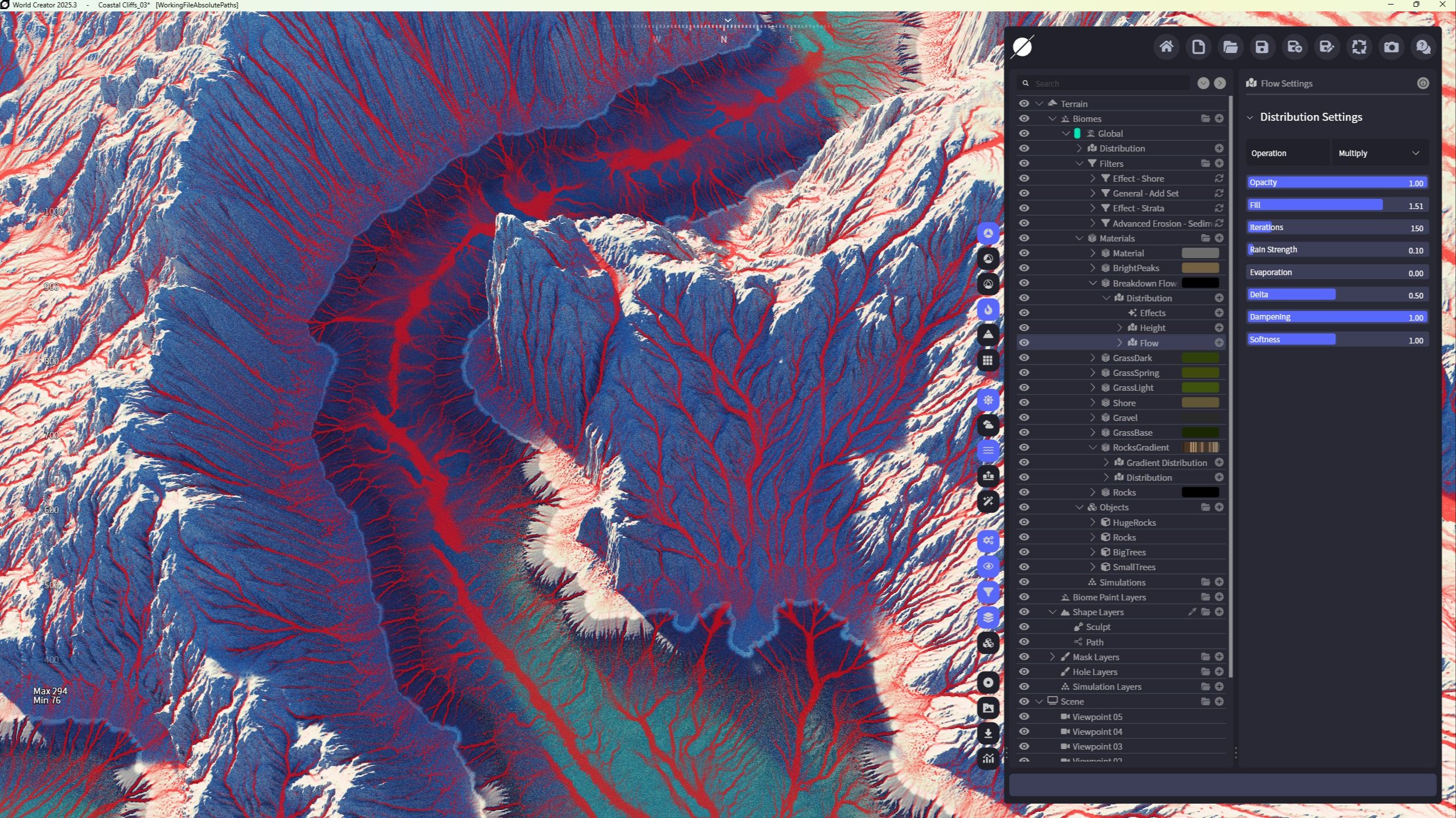
Task: Click the Home icon in top toolbar
Action: (1166, 47)
